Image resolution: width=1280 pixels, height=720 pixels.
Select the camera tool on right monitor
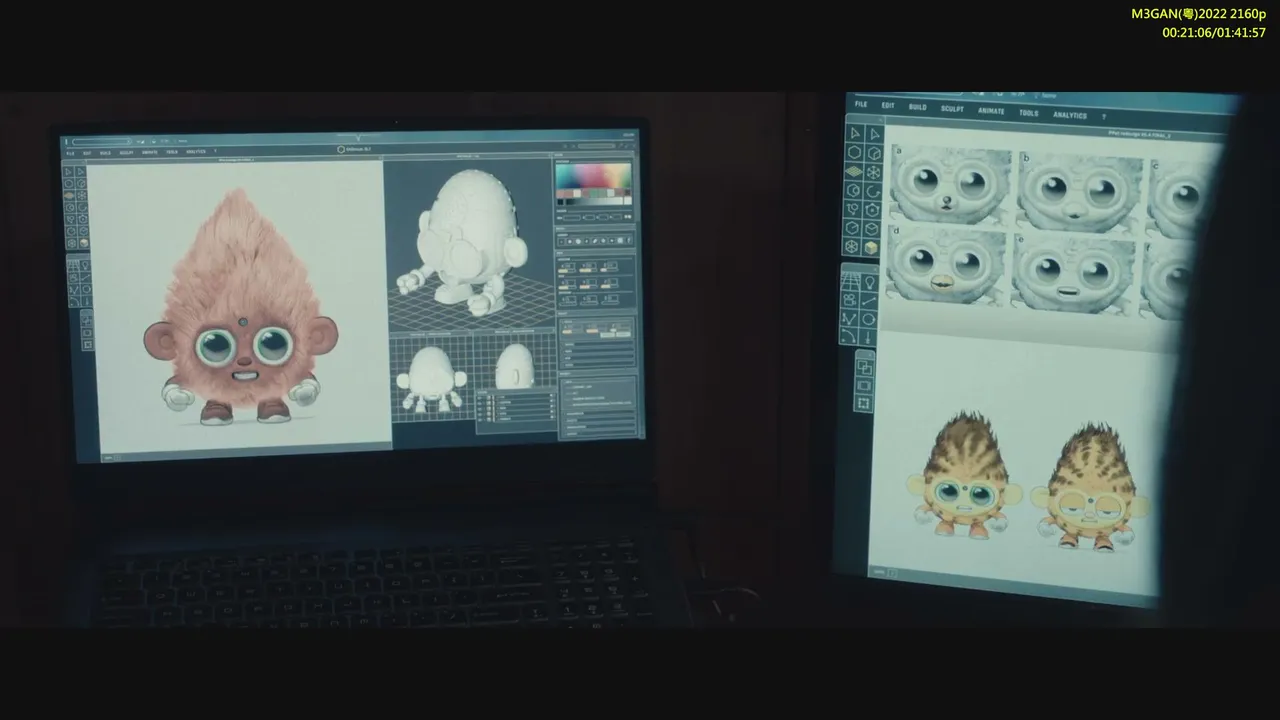(x=850, y=300)
